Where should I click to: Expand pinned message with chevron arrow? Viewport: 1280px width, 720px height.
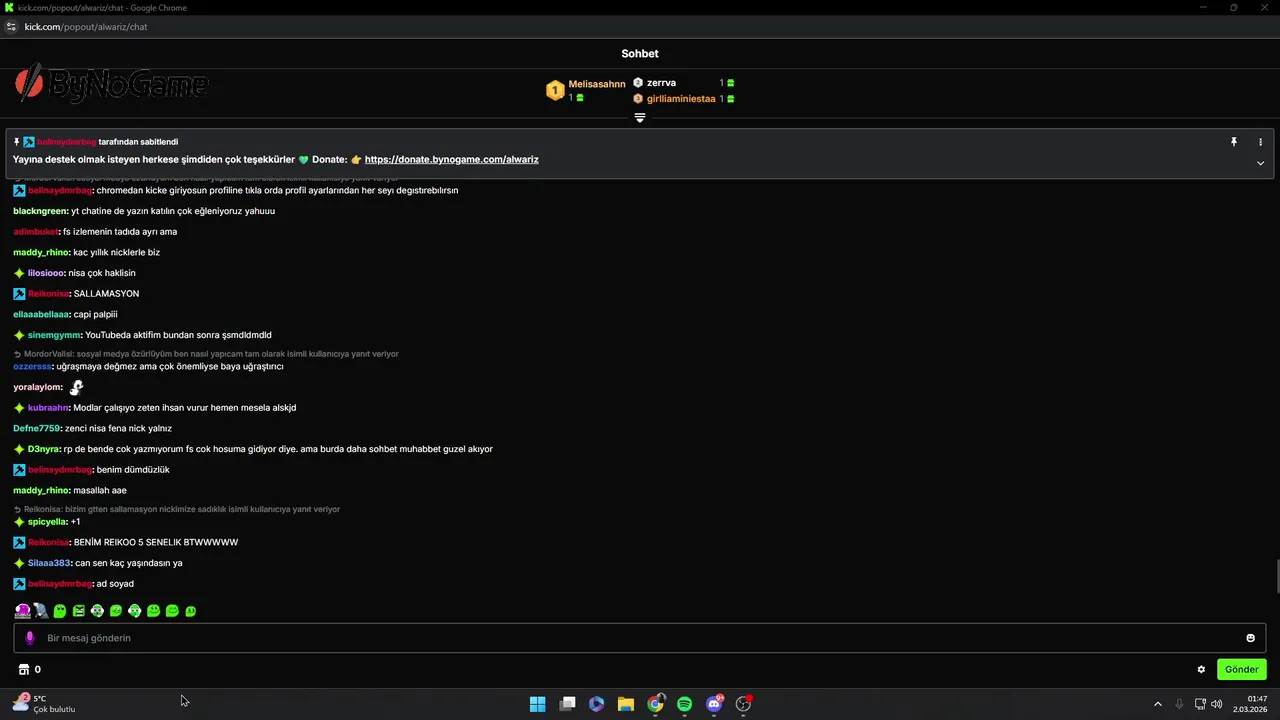(1260, 163)
